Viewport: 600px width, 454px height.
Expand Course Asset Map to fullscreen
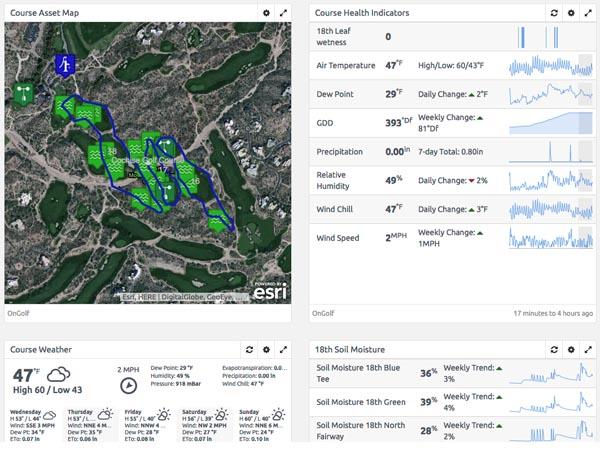click(284, 13)
